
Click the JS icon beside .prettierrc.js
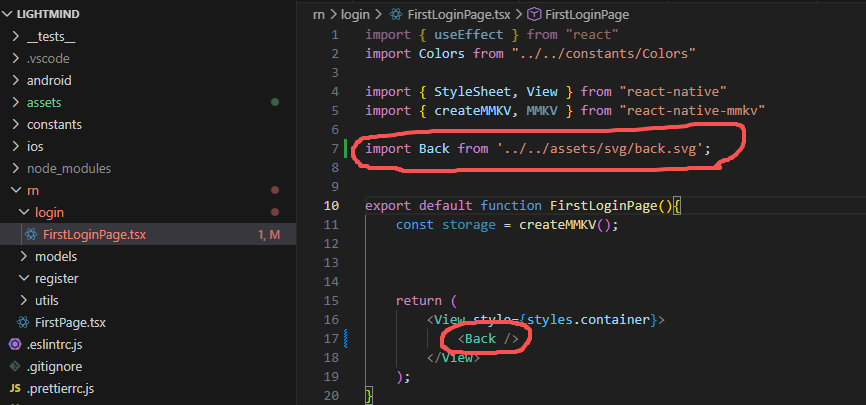coord(15,388)
